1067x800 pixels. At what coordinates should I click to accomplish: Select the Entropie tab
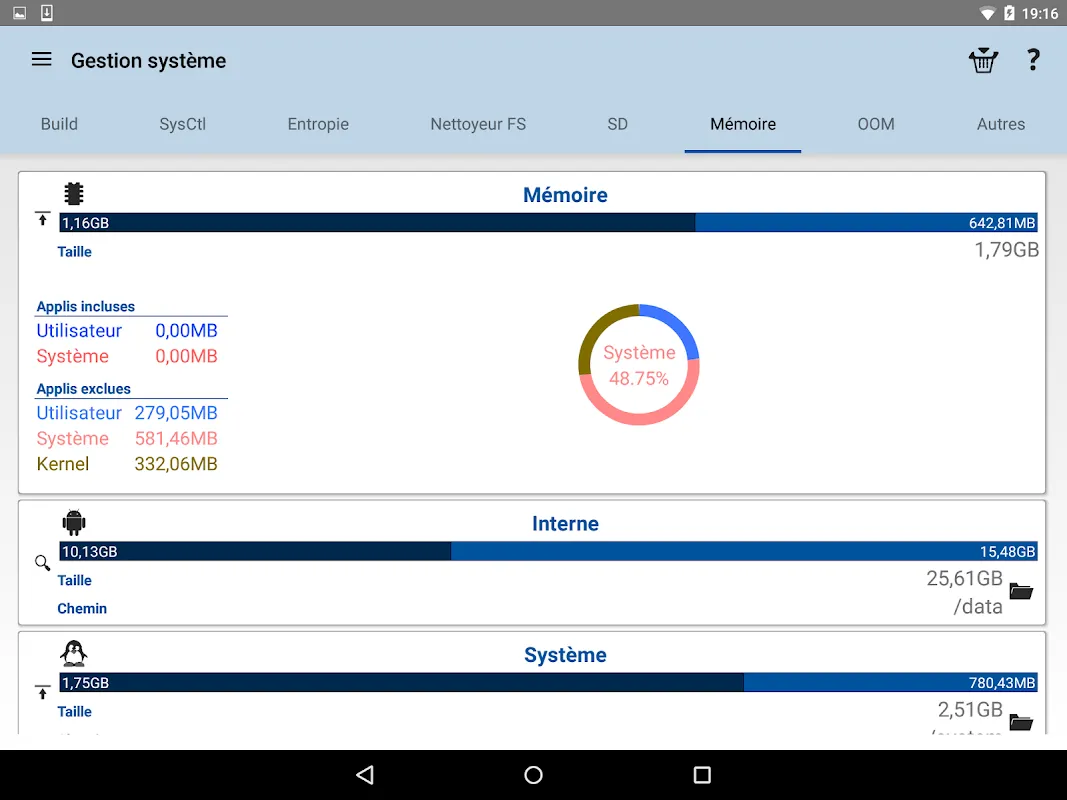tap(318, 124)
